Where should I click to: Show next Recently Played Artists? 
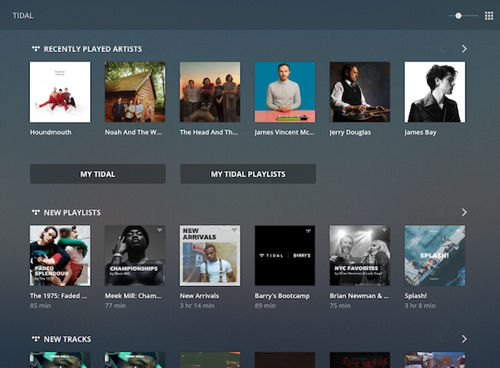pyautogui.click(x=464, y=49)
